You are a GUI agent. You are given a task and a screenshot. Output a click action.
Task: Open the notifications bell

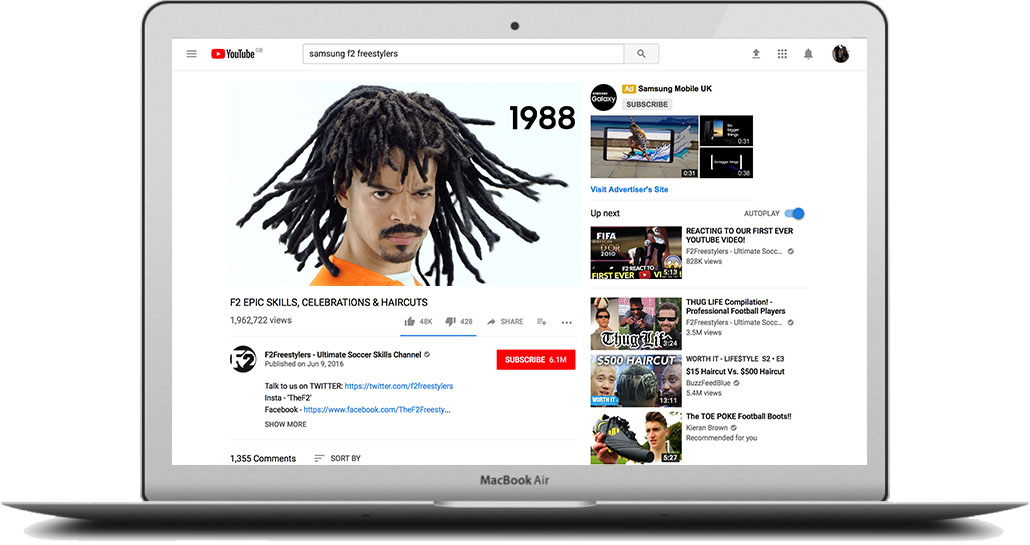coord(808,54)
